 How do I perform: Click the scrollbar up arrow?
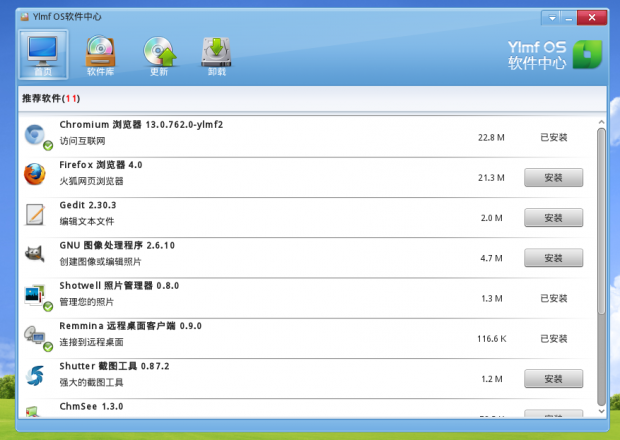tap(601, 122)
